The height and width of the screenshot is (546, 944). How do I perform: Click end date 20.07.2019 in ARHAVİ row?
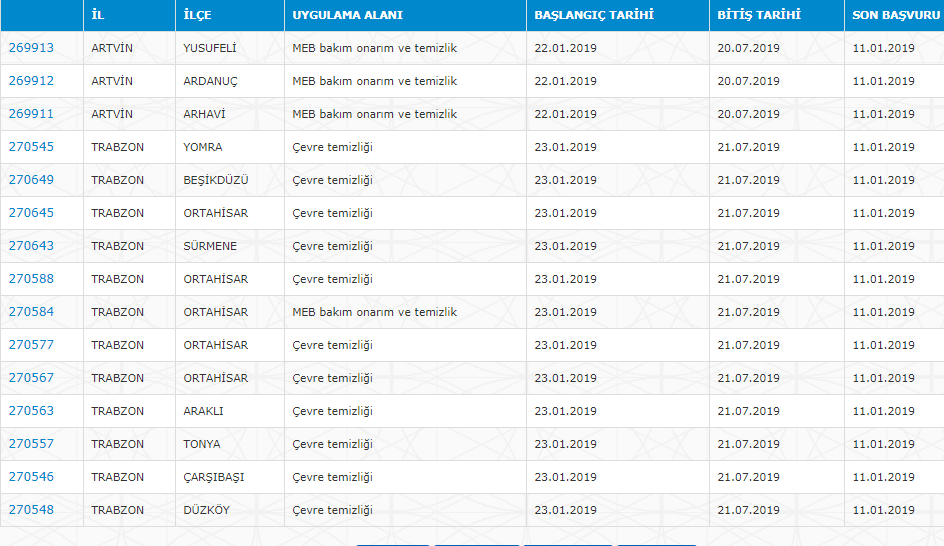tap(748, 114)
